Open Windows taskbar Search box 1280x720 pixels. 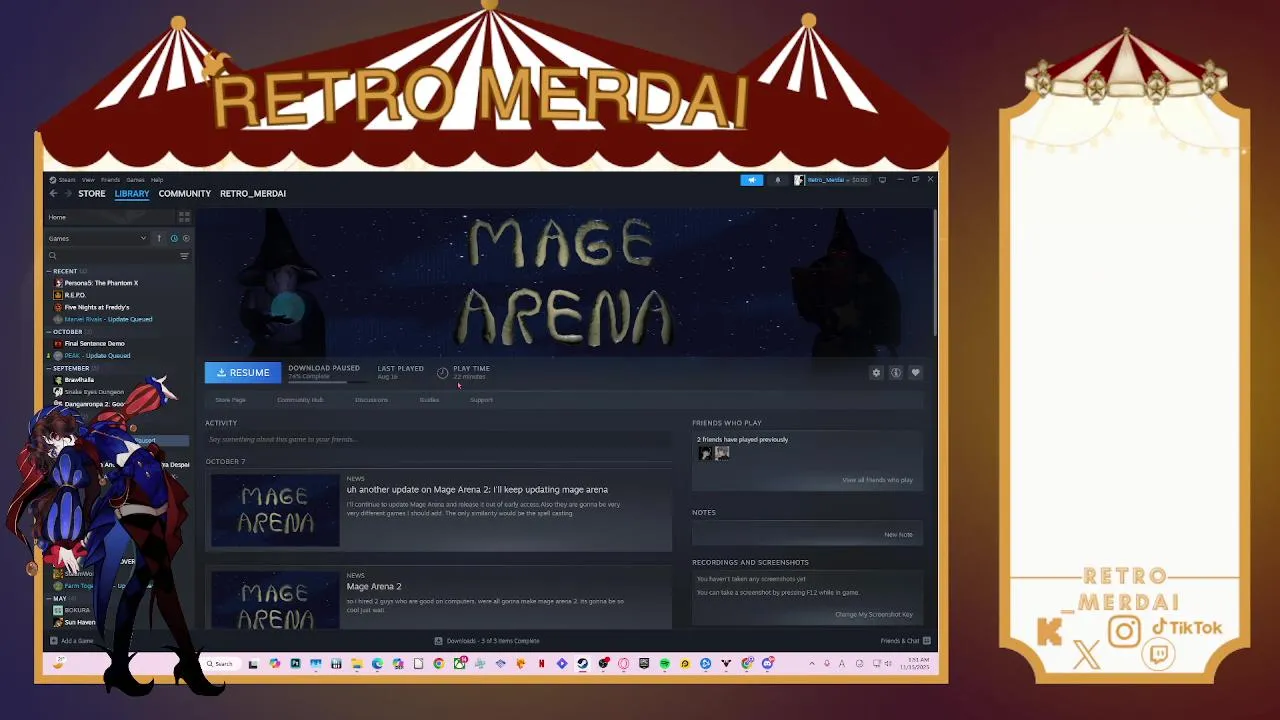[x=221, y=664]
